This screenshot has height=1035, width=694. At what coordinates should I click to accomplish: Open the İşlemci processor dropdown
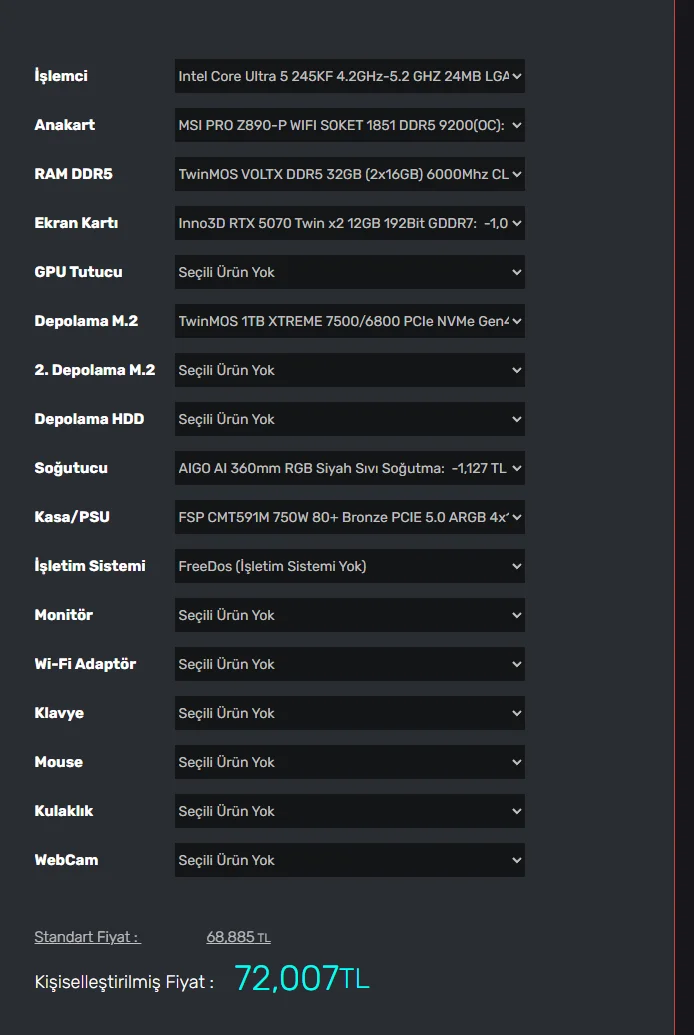[349, 76]
